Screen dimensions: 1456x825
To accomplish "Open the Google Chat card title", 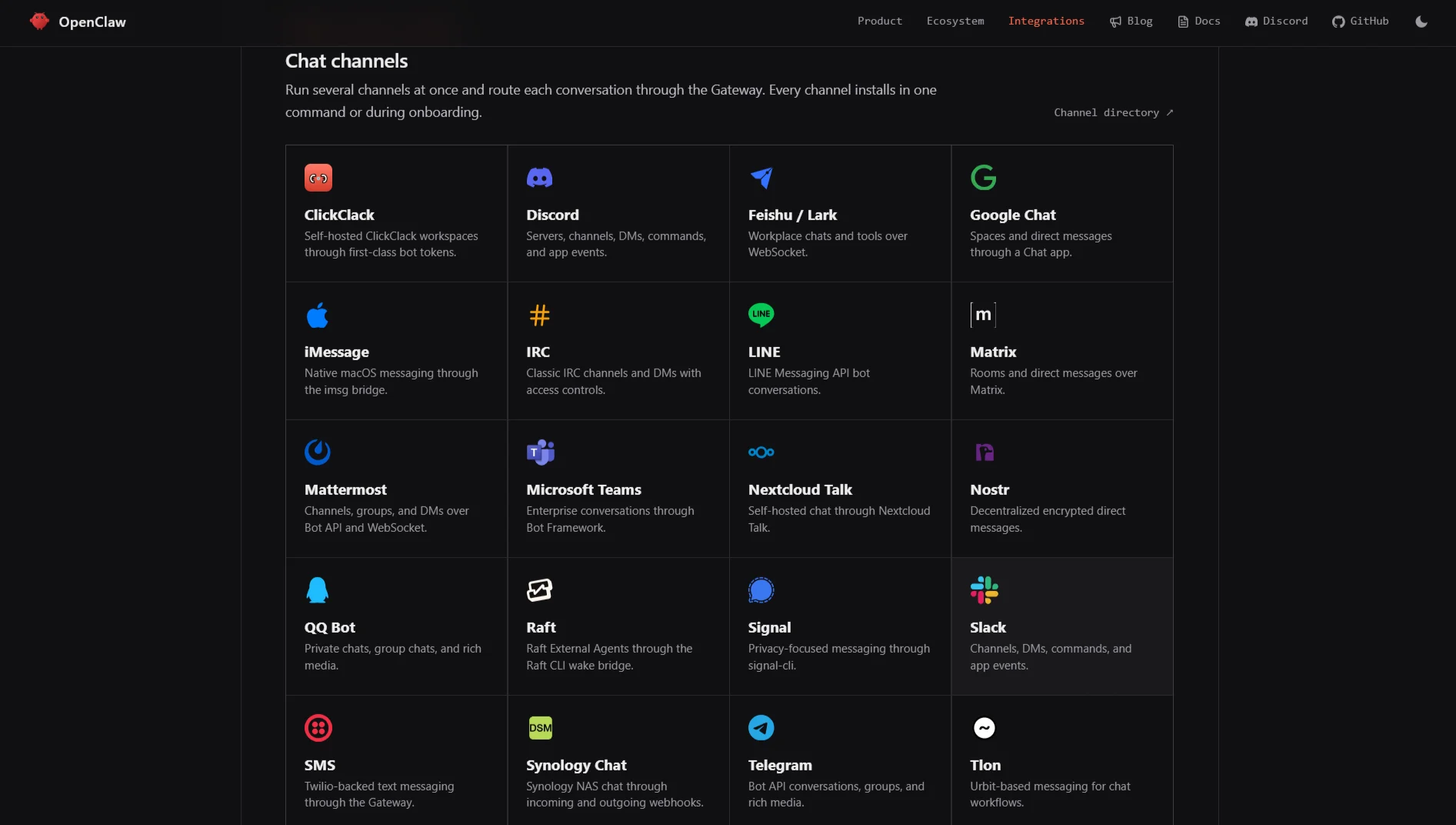I will point(1013,215).
